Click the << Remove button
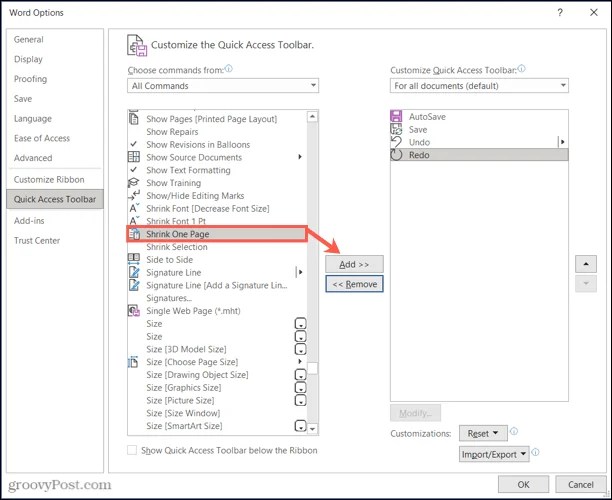 click(354, 284)
